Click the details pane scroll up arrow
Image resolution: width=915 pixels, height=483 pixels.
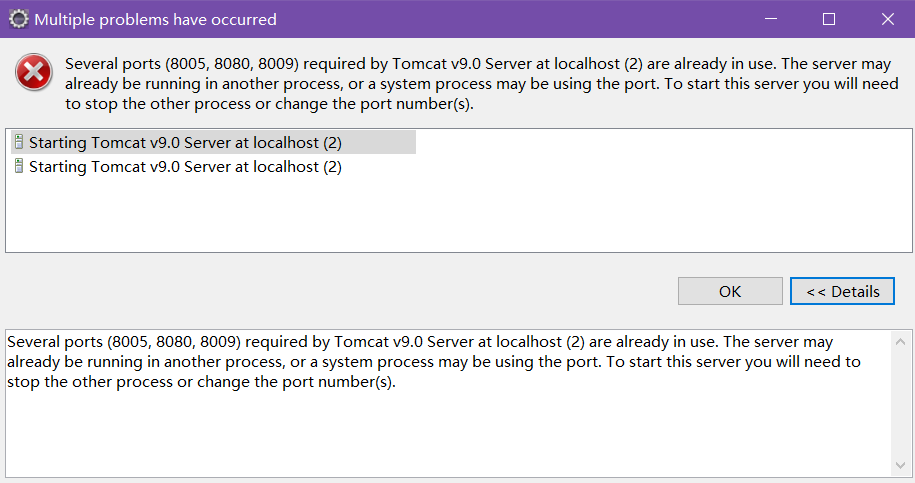(900, 342)
